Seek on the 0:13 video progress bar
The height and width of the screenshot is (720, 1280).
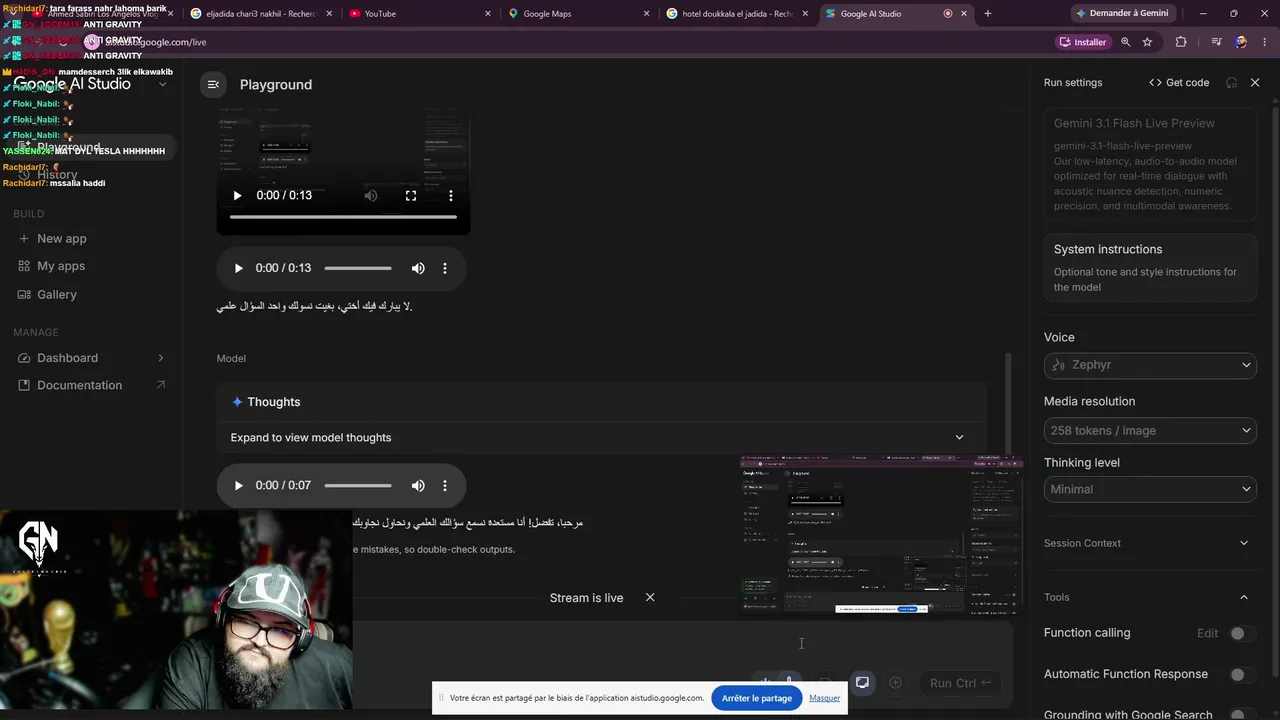343,217
